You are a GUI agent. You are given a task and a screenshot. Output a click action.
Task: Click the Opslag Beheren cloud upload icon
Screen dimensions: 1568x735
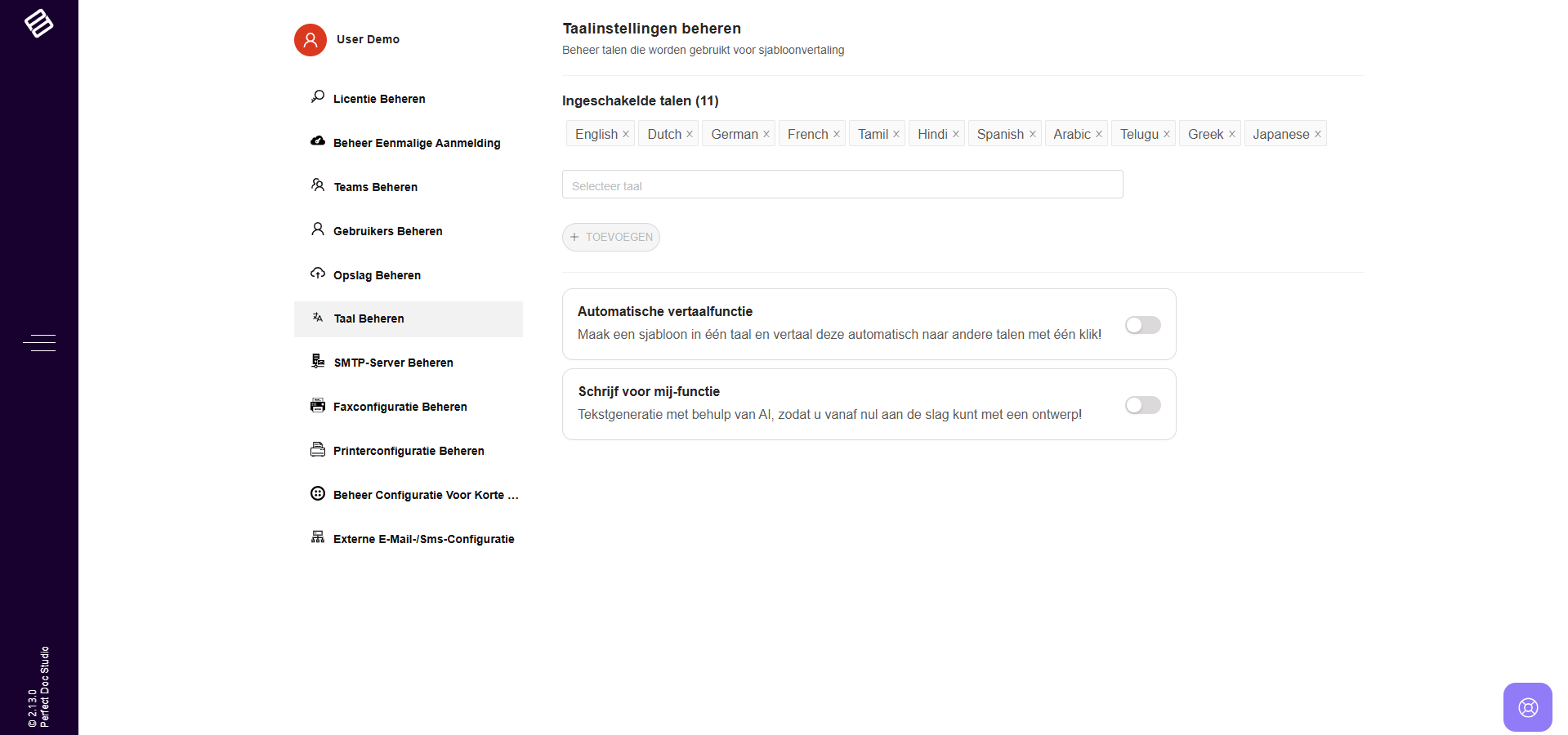[318, 274]
